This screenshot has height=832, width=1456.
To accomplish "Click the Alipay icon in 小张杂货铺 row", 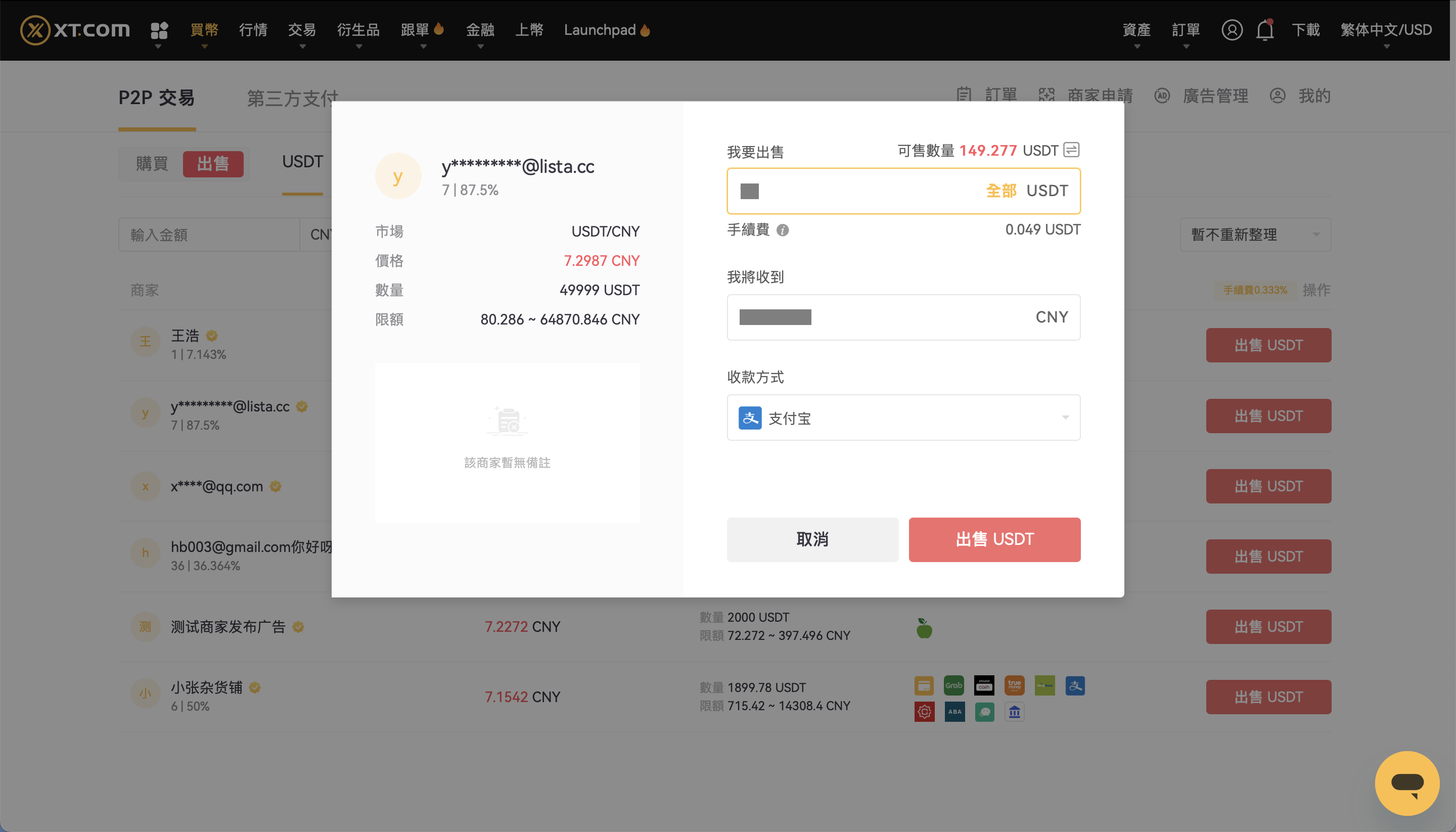I will [1075, 685].
